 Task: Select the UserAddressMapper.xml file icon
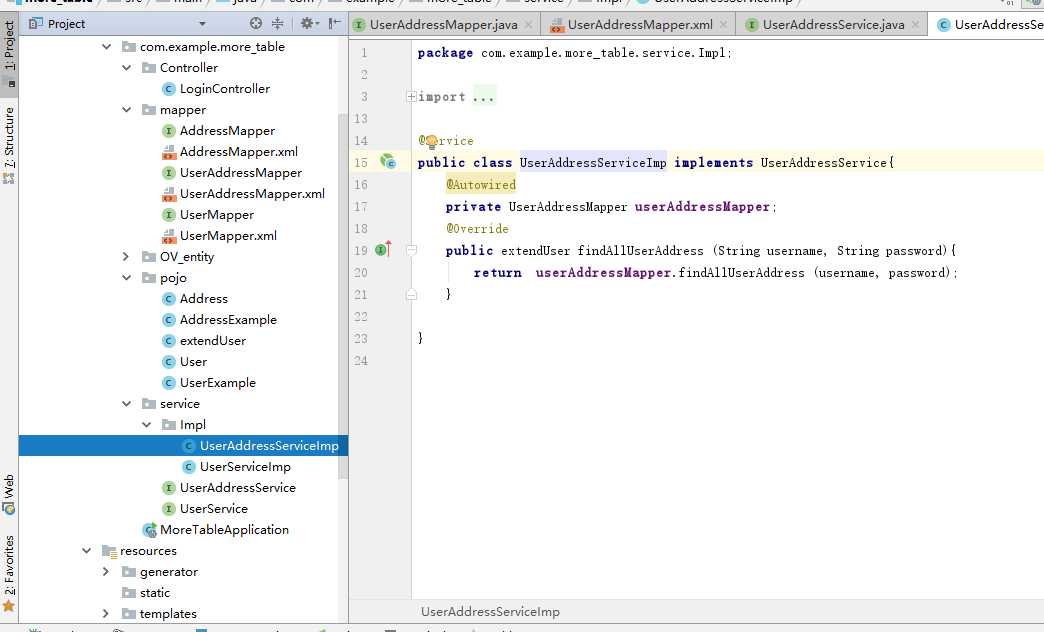(169, 194)
